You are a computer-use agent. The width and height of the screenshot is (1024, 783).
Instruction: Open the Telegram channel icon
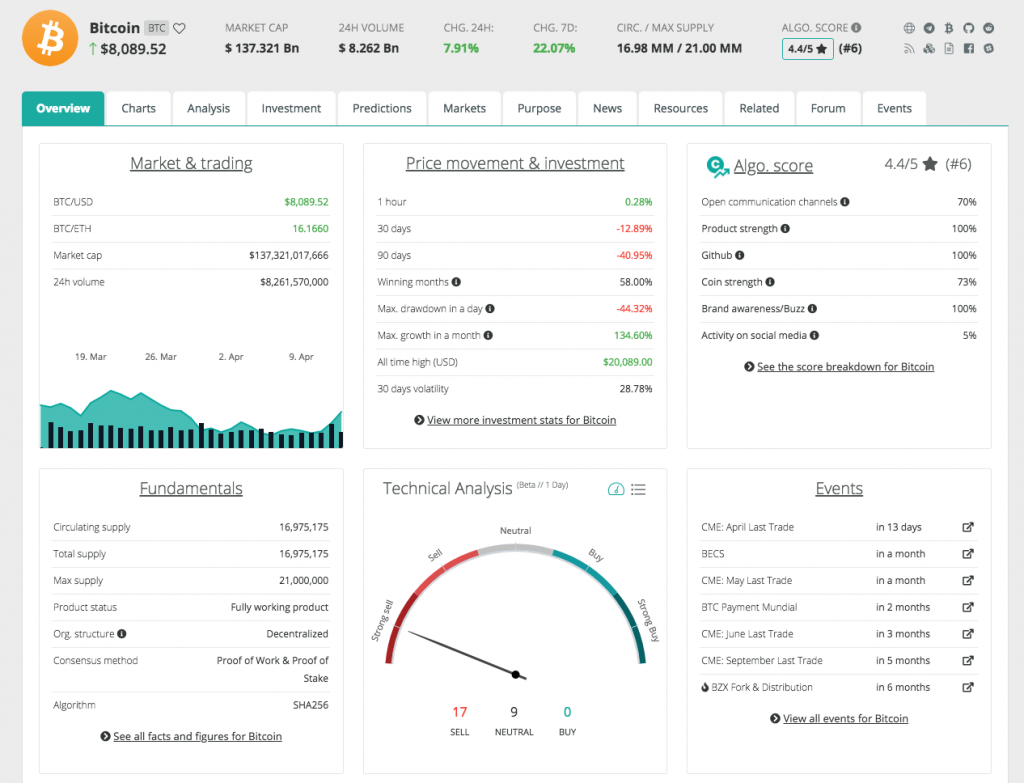pos(929,28)
